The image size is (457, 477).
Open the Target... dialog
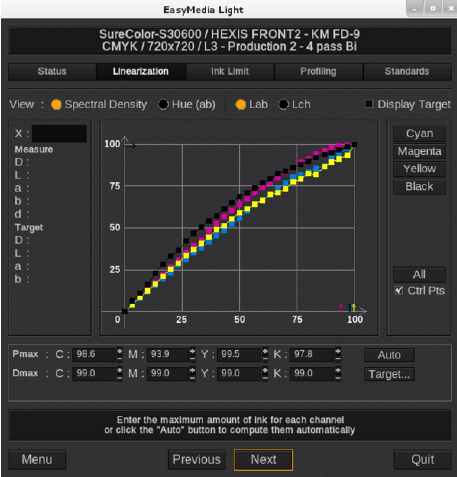tap(389, 374)
